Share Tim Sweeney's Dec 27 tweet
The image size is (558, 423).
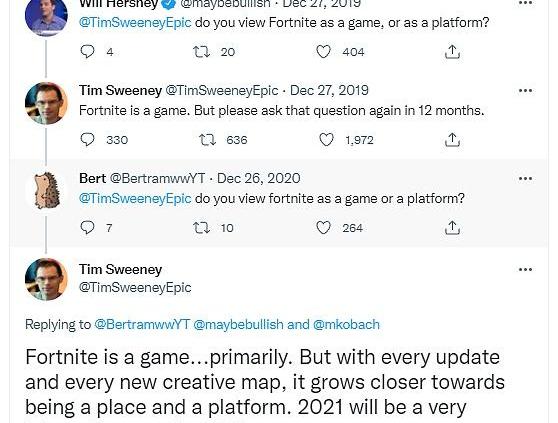pos(452,140)
